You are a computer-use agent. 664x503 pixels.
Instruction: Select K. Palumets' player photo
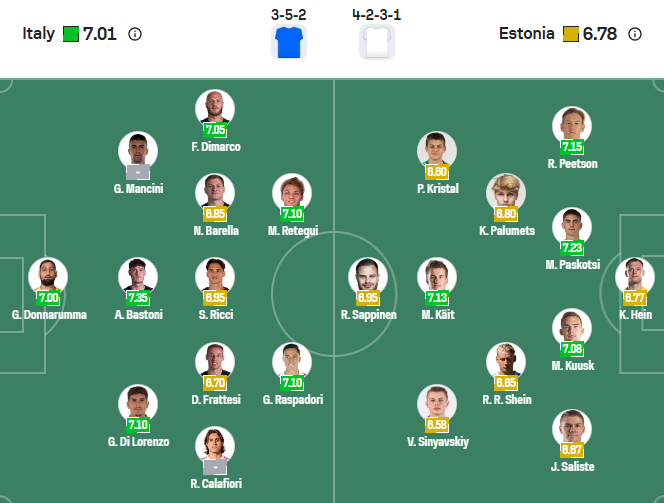506,192
